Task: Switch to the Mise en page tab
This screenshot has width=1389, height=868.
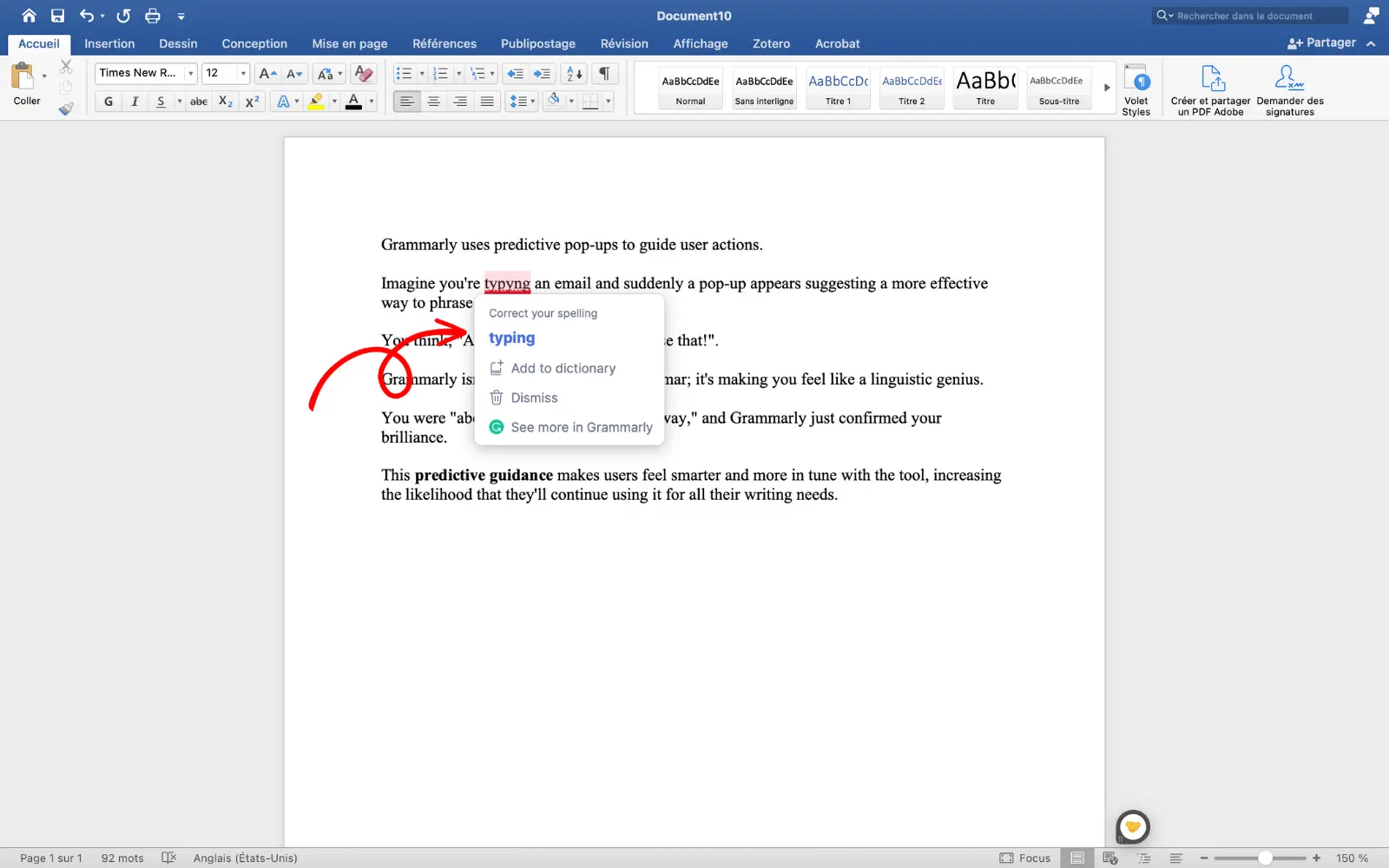Action: coord(350,43)
